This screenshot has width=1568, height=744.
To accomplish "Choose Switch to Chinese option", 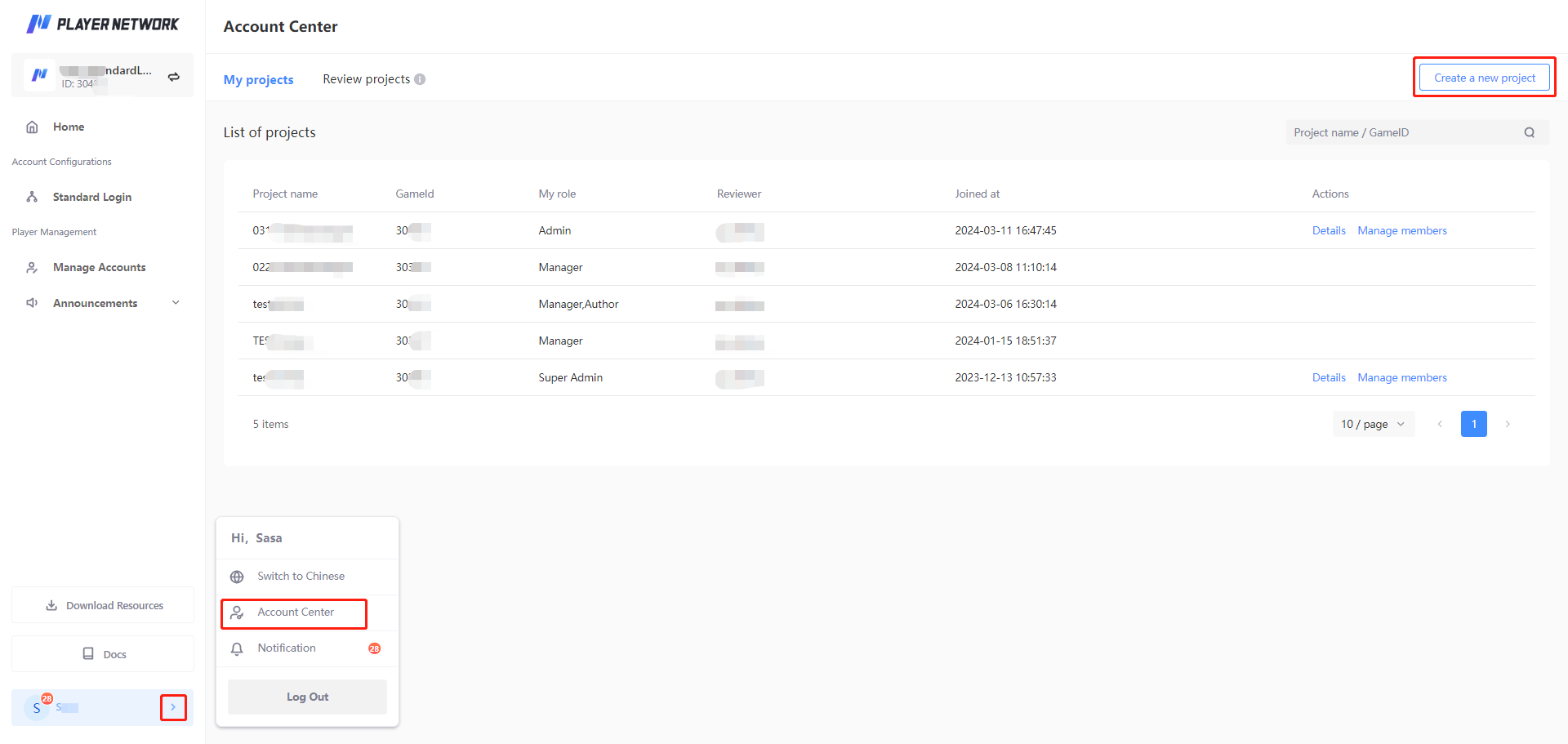I will point(301,576).
